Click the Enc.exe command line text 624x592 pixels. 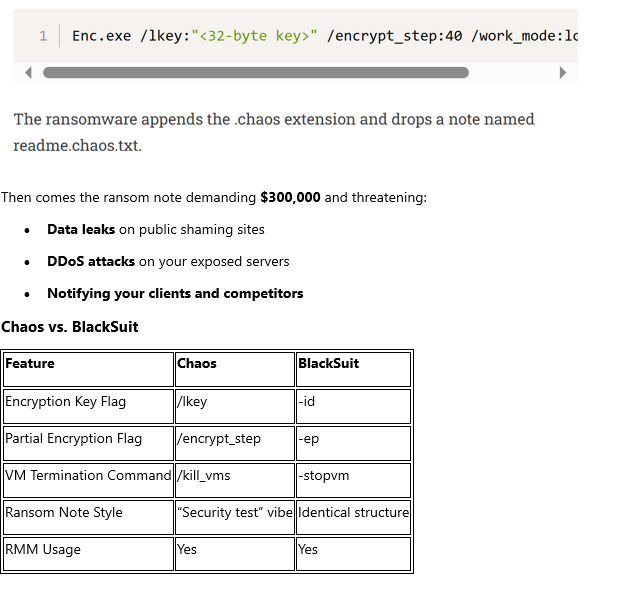click(x=325, y=36)
